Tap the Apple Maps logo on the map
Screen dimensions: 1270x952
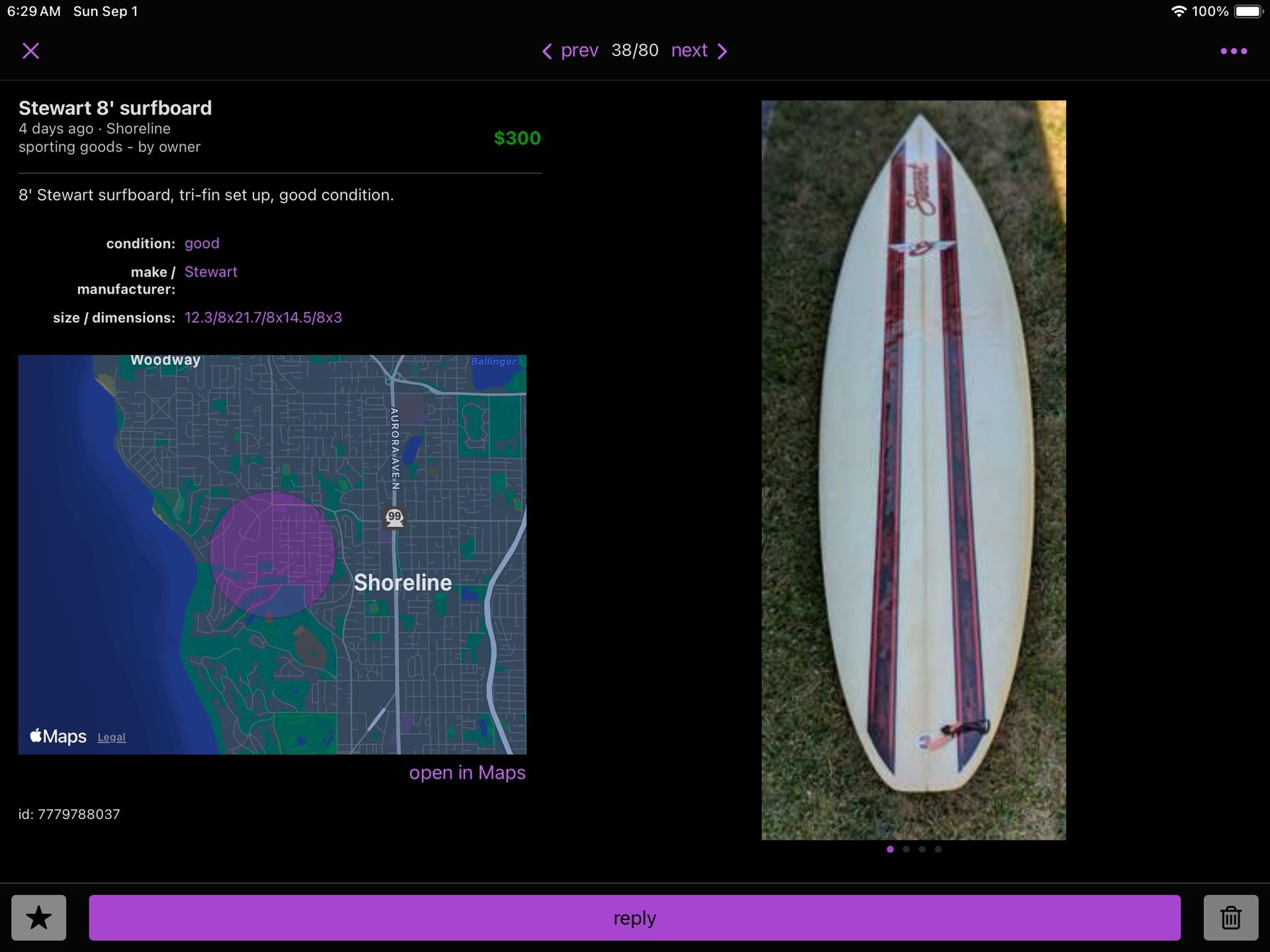point(58,736)
